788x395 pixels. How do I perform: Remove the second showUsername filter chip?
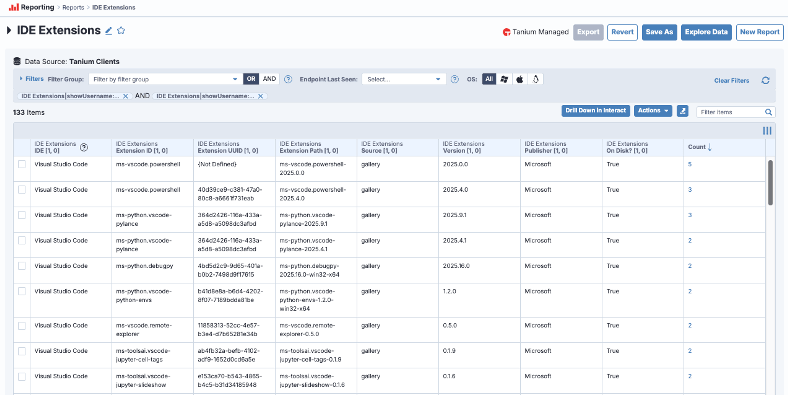click(x=260, y=96)
